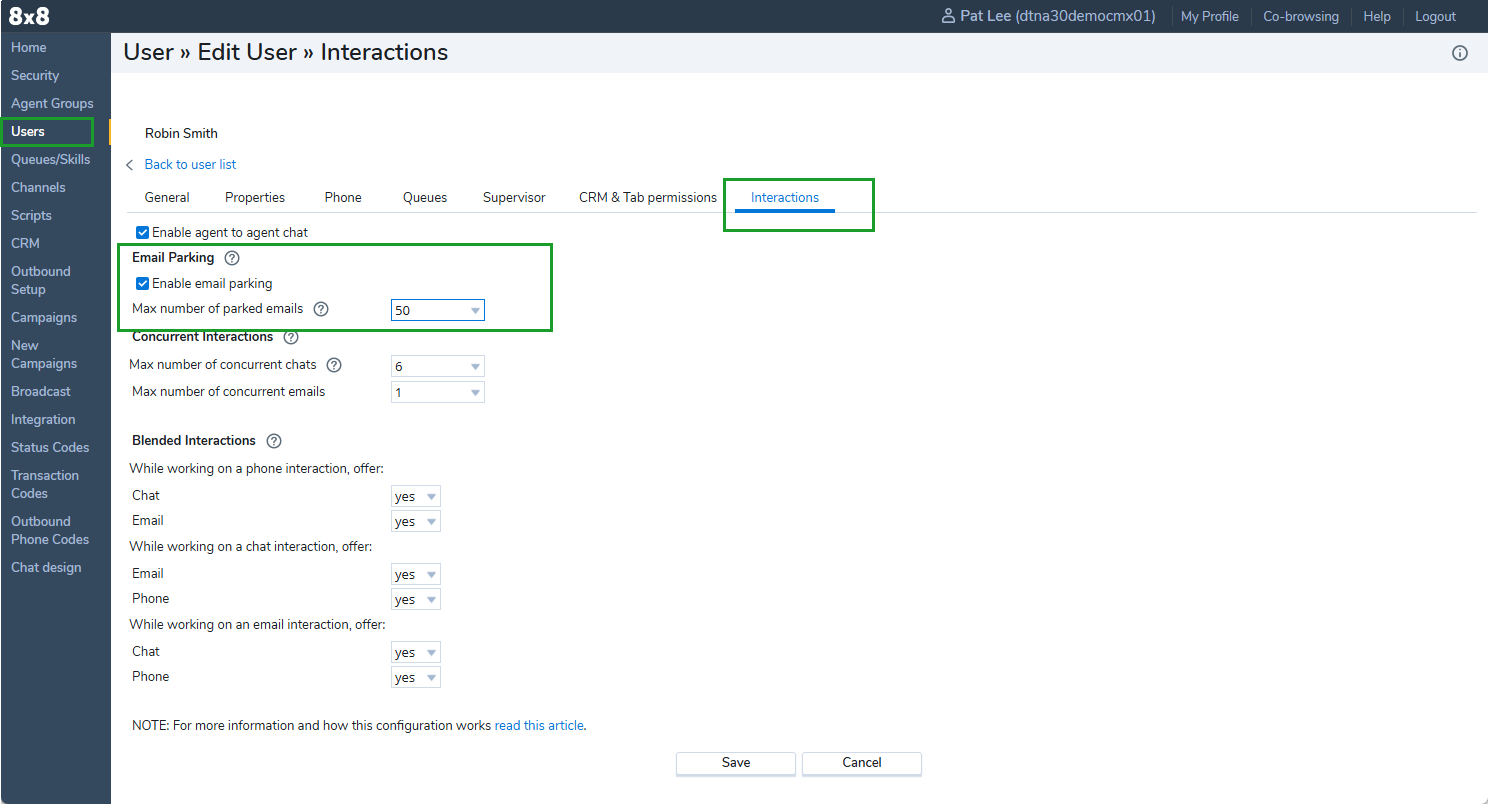Switch to the Supervisor tab
1488x804 pixels.
(514, 198)
